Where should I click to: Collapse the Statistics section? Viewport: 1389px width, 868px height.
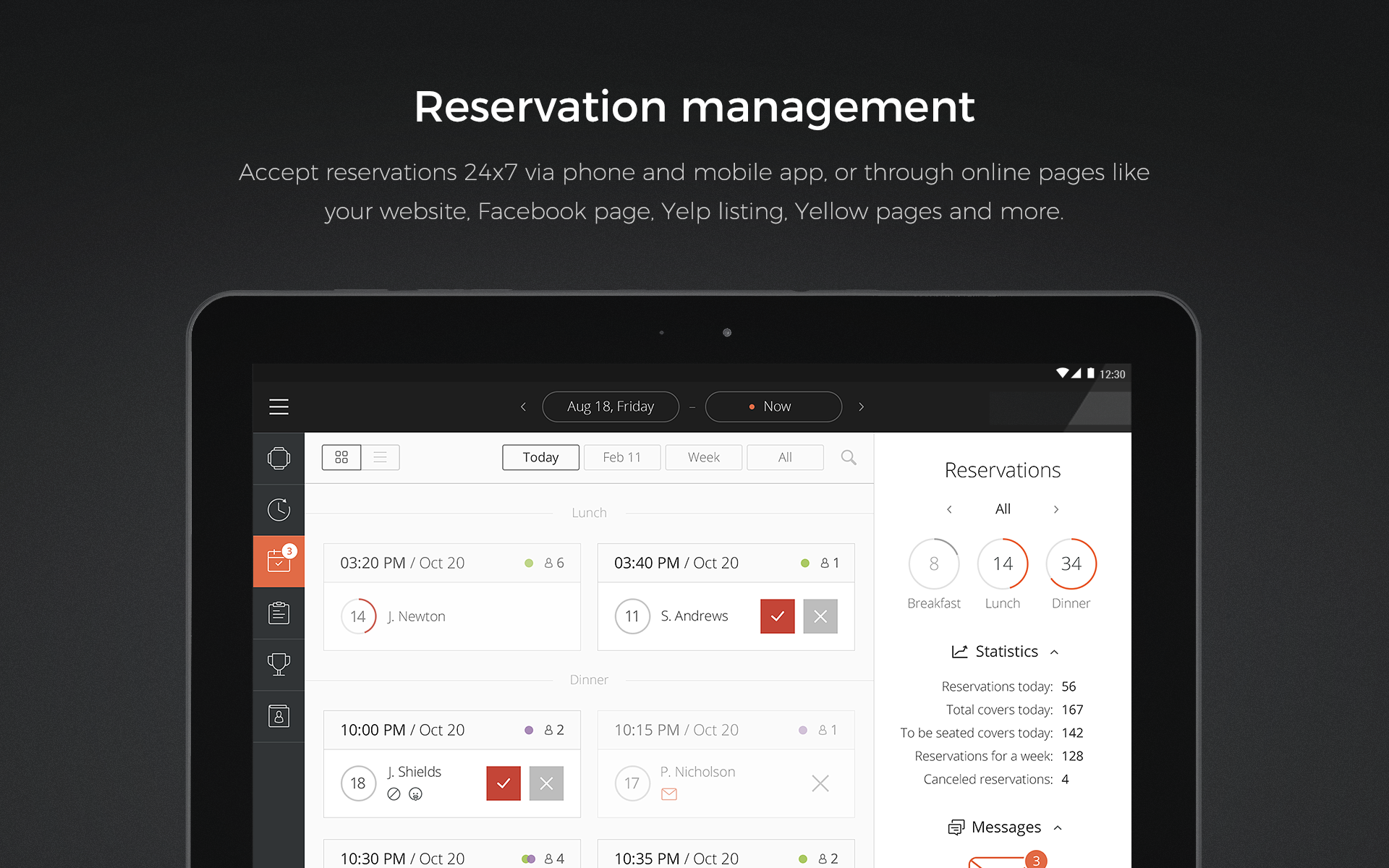pyautogui.click(x=1054, y=652)
